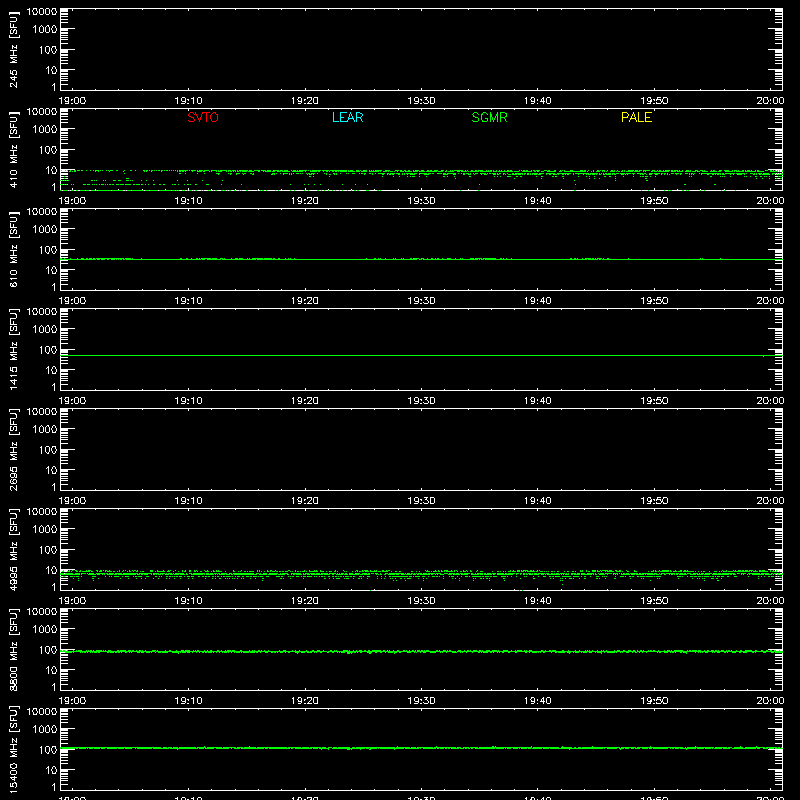Click the 100 tick label on 610 MHz axis
800x800 pixels.
[48, 250]
